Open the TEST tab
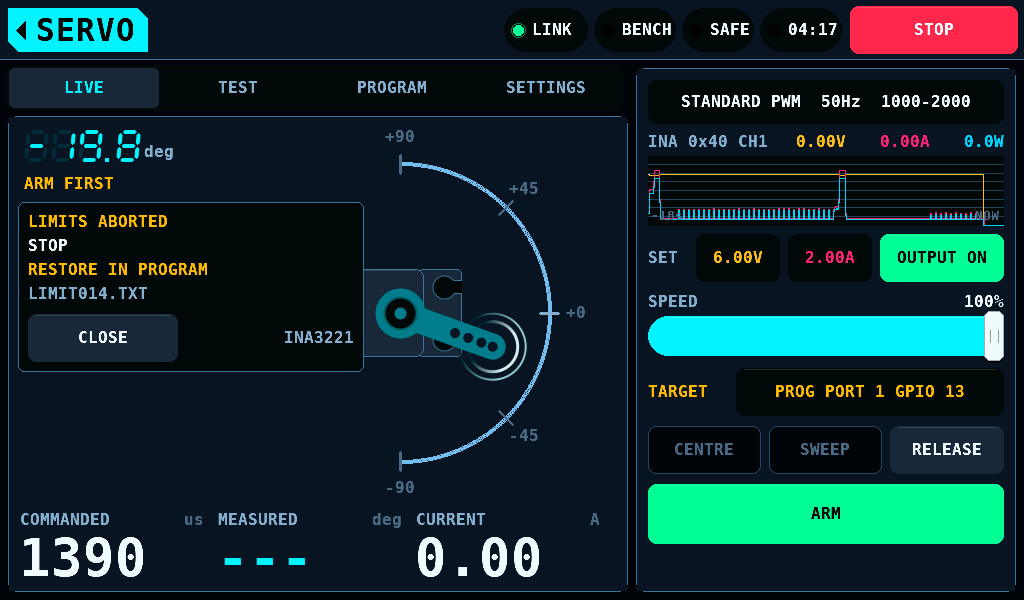 click(238, 87)
